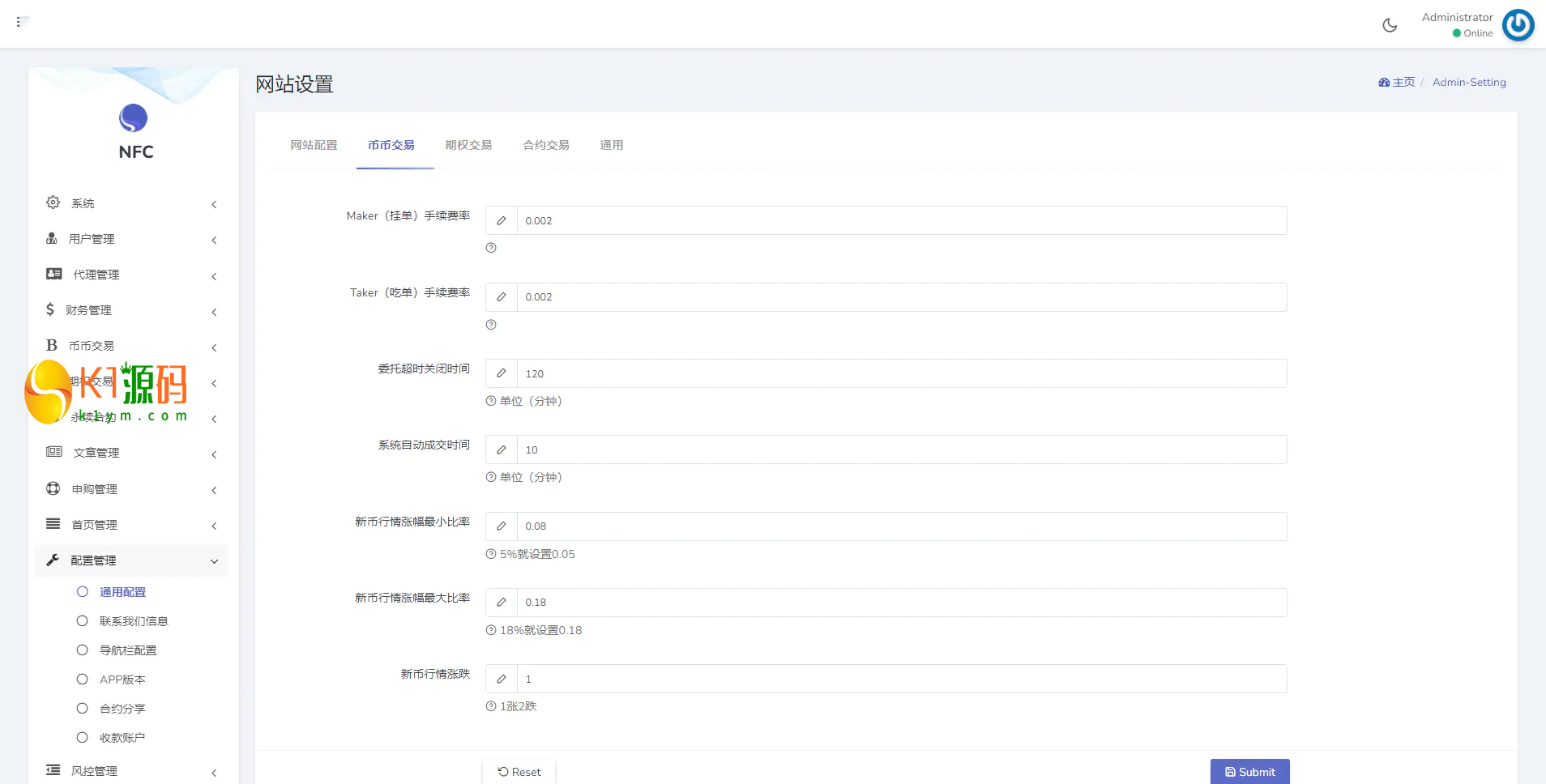Image resolution: width=1546 pixels, height=784 pixels.
Task: Focus the Maker 手续费率 input
Action: 902,220
